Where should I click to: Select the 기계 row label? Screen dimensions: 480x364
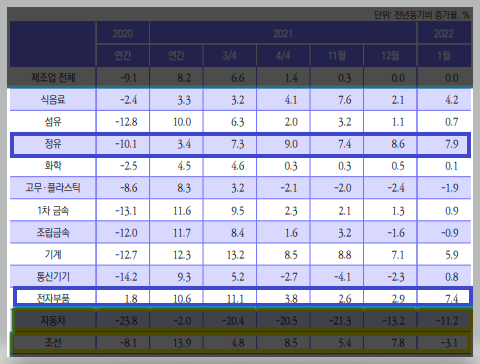[53, 255]
